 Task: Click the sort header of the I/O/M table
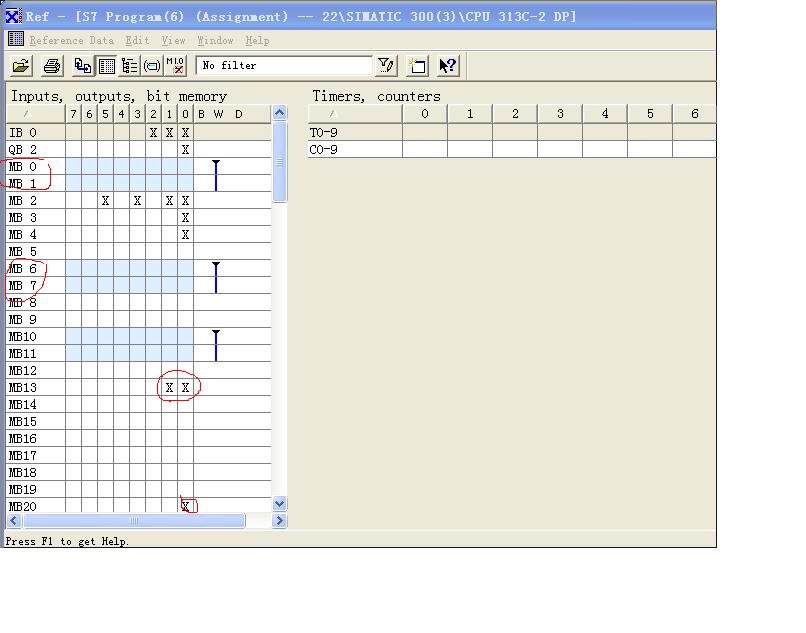click(x=35, y=114)
